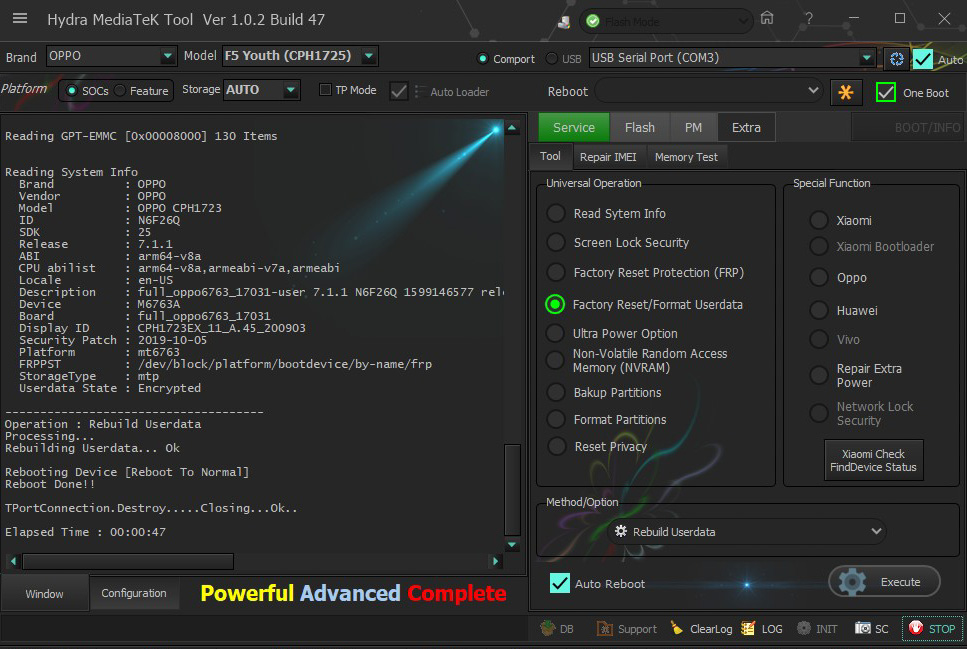Click the Execute button

pos(884,581)
